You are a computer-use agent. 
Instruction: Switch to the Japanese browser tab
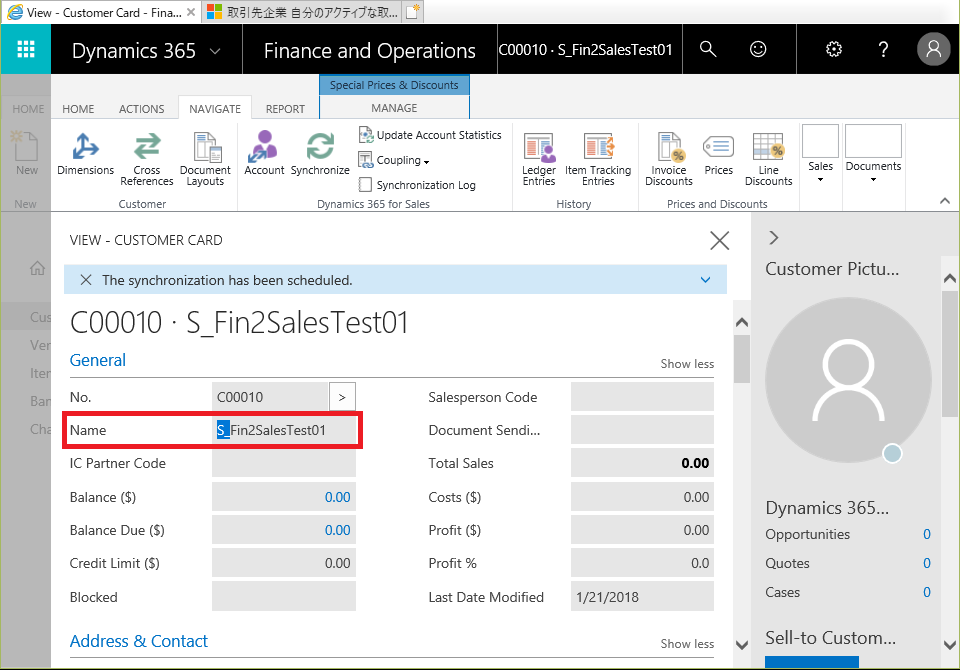pyautogui.click(x=302, y=12)
